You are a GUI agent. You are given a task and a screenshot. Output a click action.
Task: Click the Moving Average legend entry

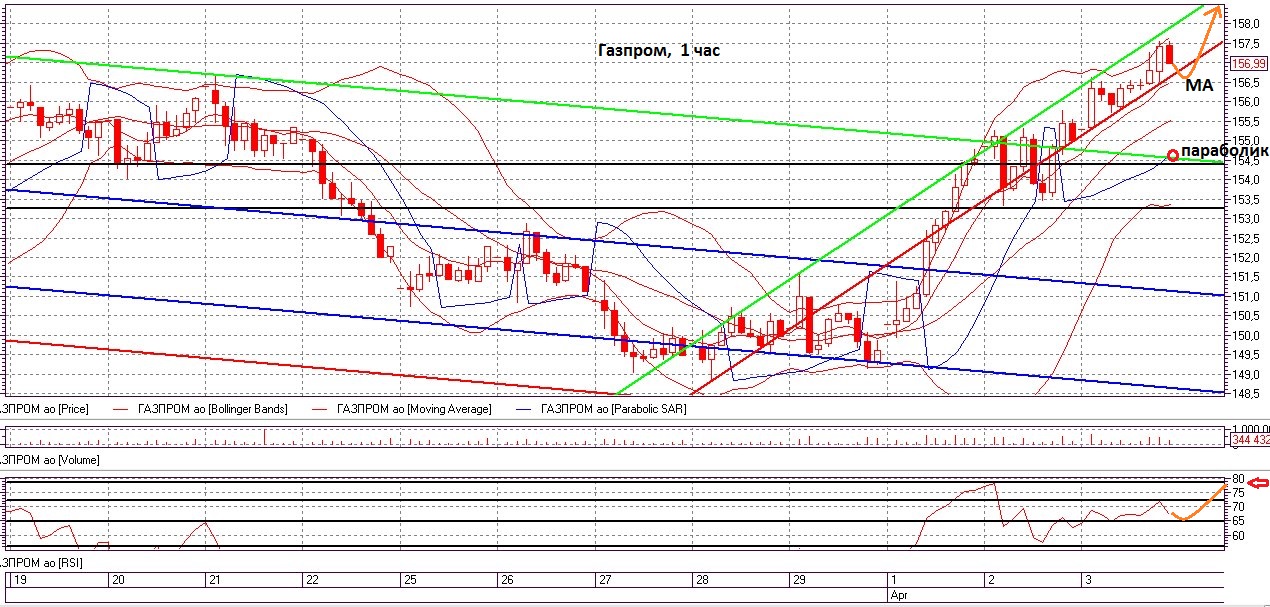click(x=414, y=409)
